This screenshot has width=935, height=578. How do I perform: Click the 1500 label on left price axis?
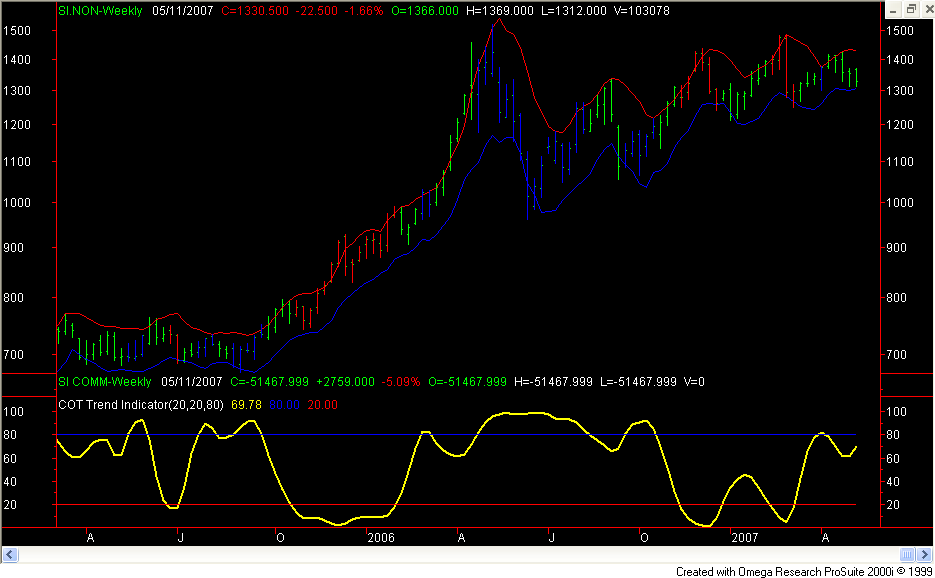[17, 30]
